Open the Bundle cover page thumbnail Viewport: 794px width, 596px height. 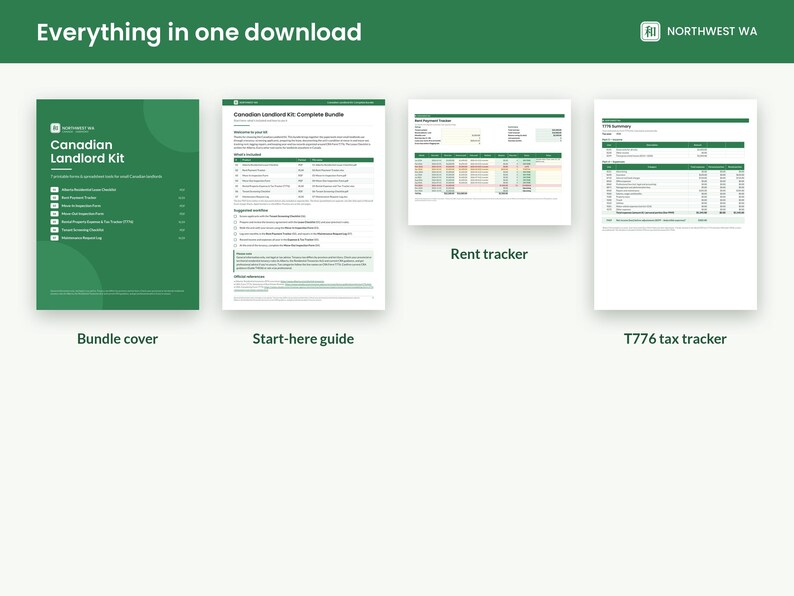(x=117, y=205)
